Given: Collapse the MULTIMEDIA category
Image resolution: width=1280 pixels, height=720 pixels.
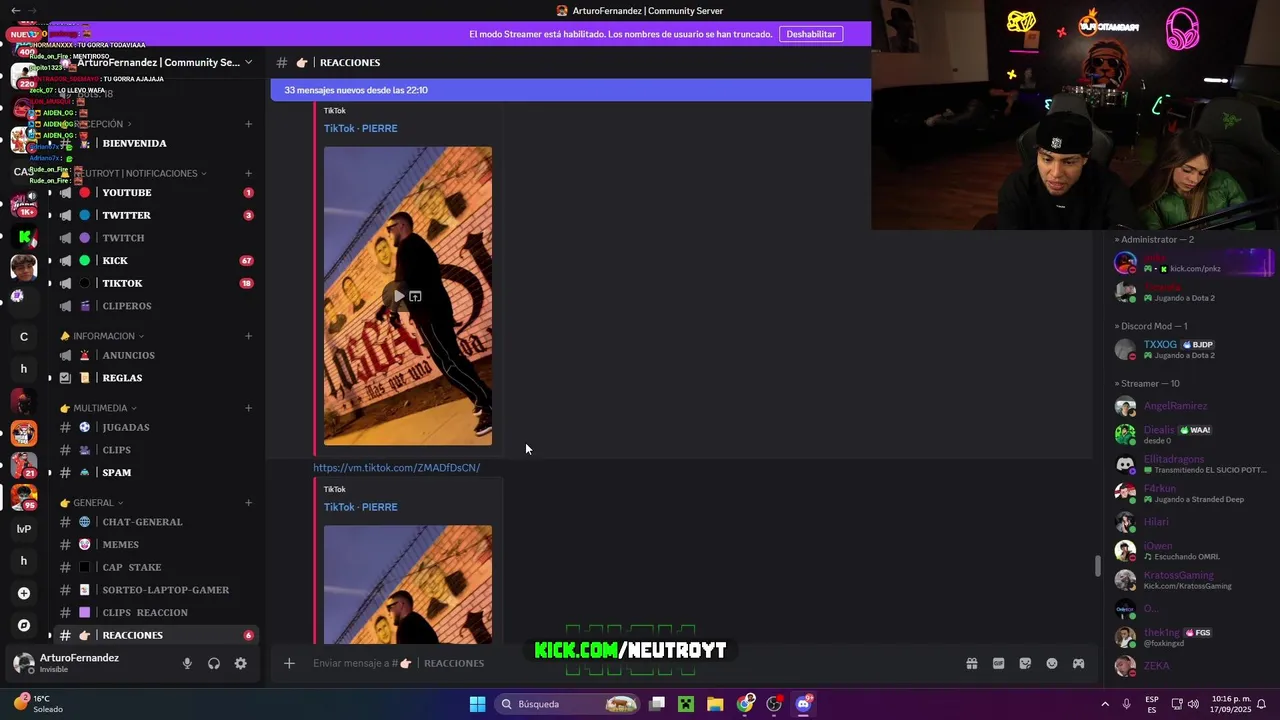Looking at the screenshot, I should pyautogui.click(x=100, y=408).
